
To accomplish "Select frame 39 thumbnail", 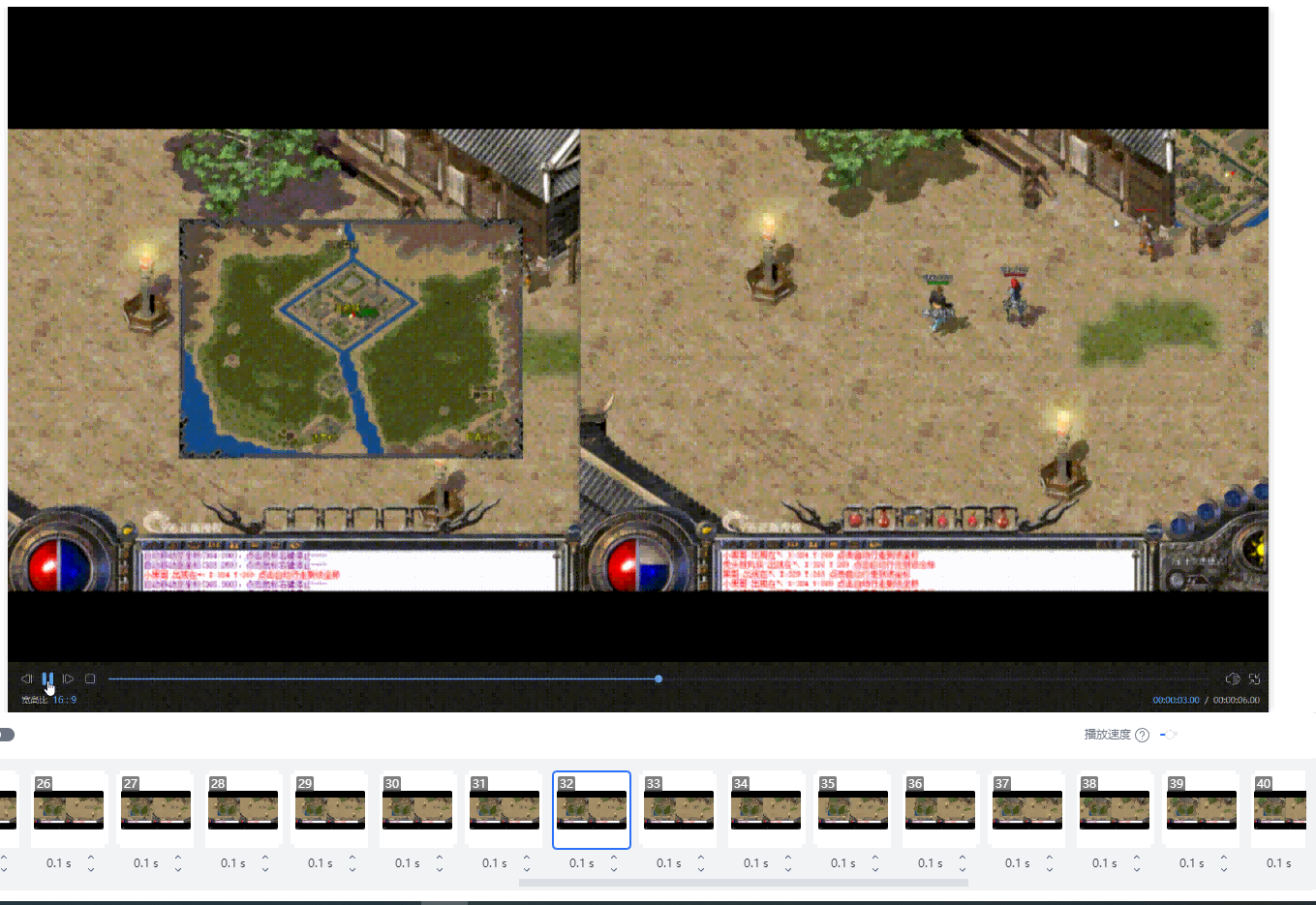I will [1202, 809].
